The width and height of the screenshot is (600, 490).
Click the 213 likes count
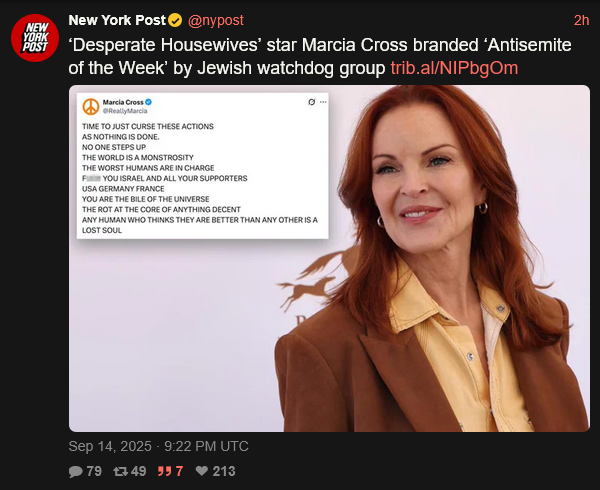[x=224, y=471]
